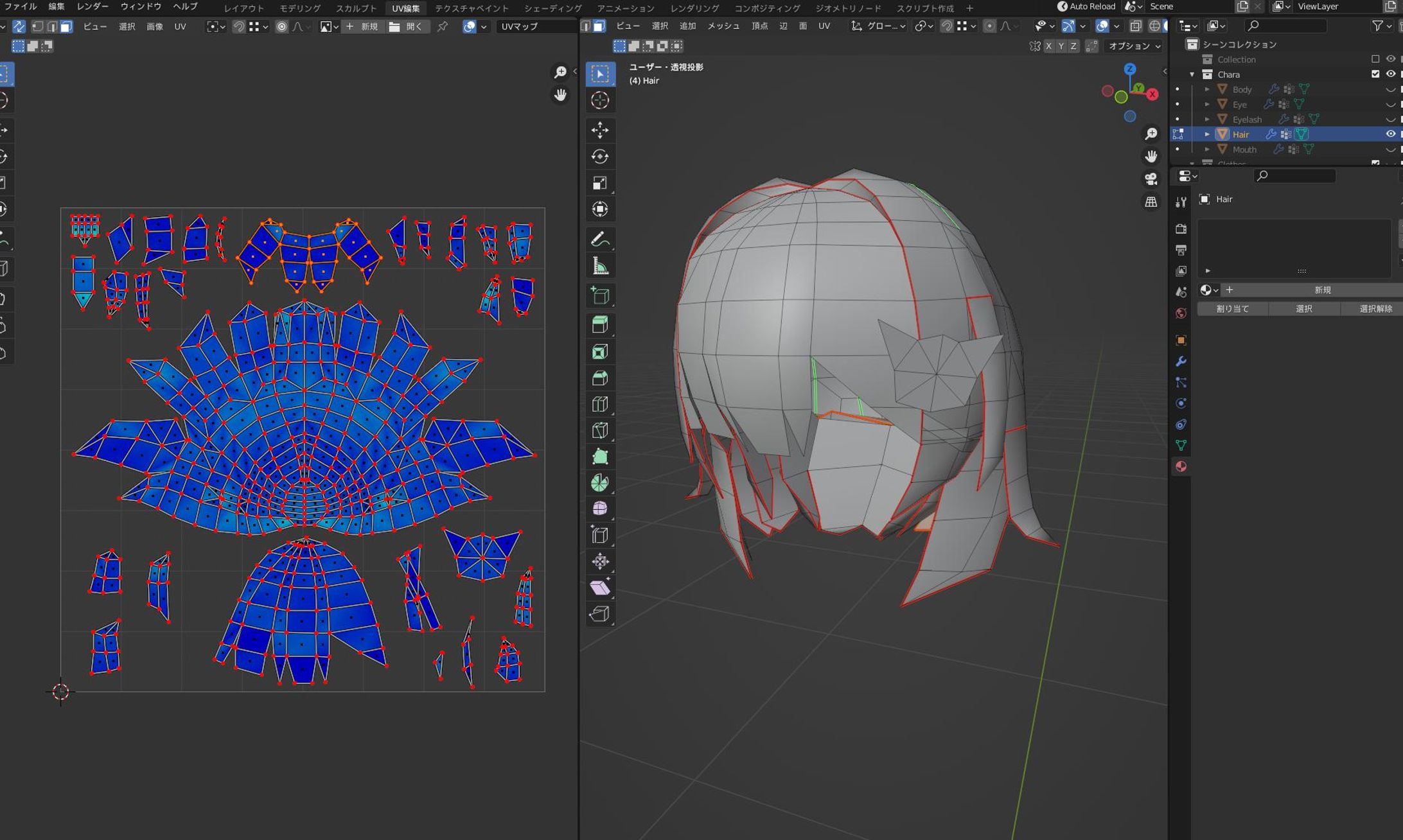Expand the Hair object in outliner
This screenshot has width=1403, height=840.
tap(1207, 134)
